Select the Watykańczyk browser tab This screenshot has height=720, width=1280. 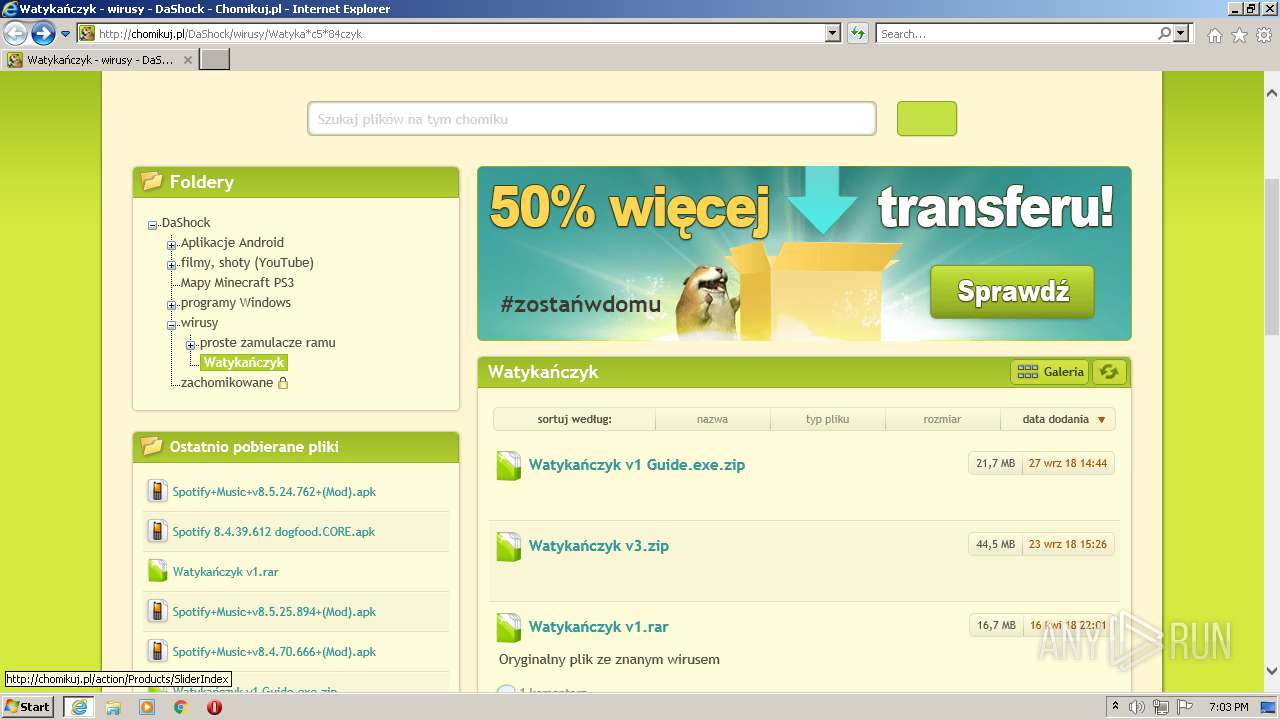[100, 60]
